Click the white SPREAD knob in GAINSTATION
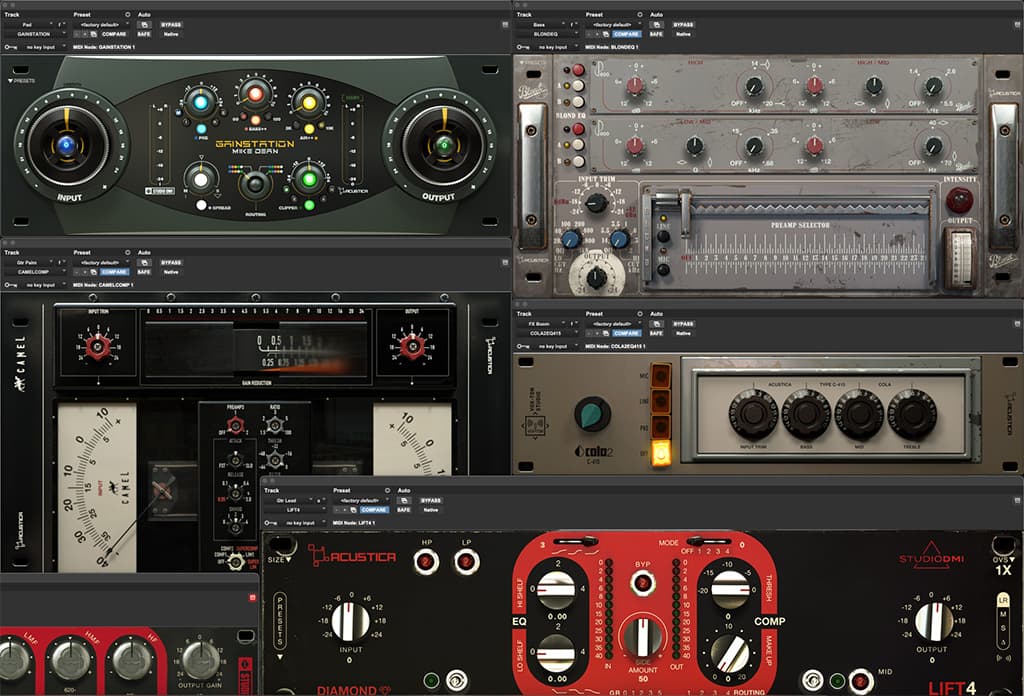 click(201, 179)
